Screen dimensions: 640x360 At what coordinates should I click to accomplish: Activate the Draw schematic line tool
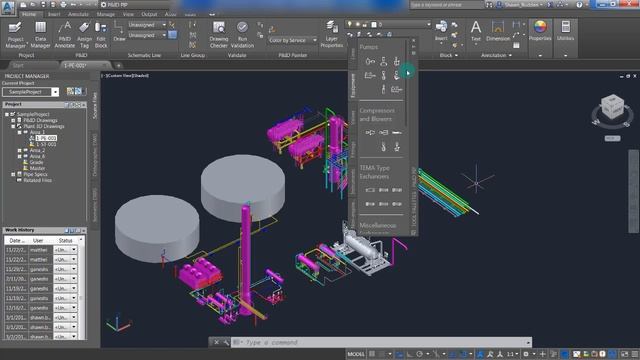point(119,32)
